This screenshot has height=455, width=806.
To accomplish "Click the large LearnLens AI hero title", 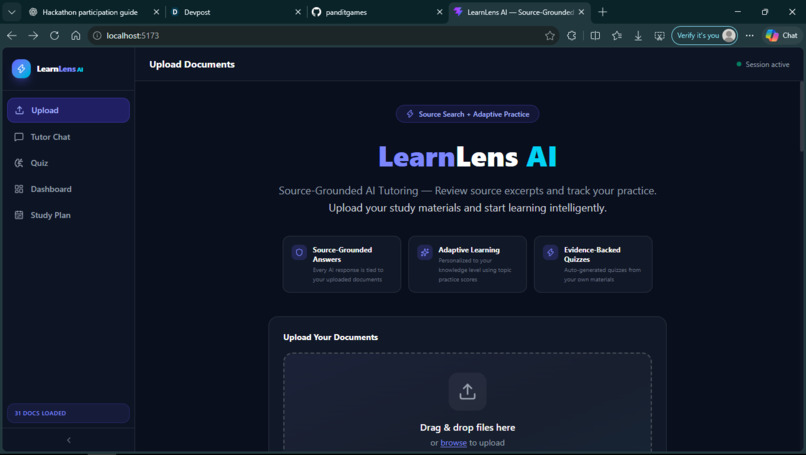I will tap(467, 157).
